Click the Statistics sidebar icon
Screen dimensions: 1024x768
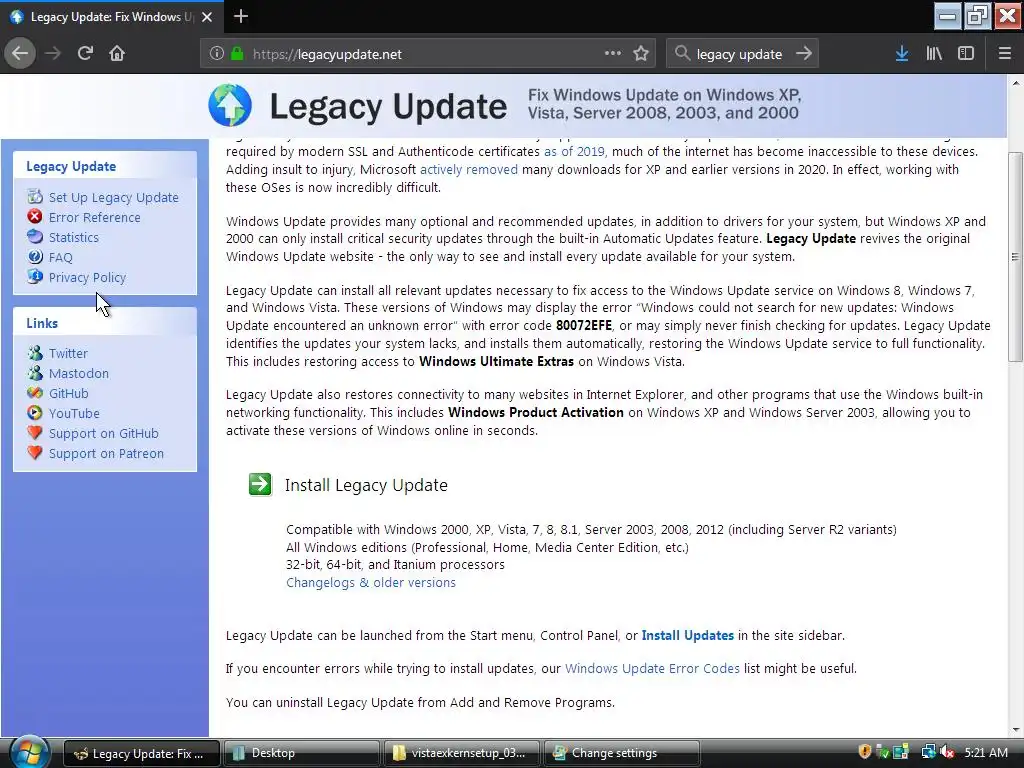click(x=35, y=237)
